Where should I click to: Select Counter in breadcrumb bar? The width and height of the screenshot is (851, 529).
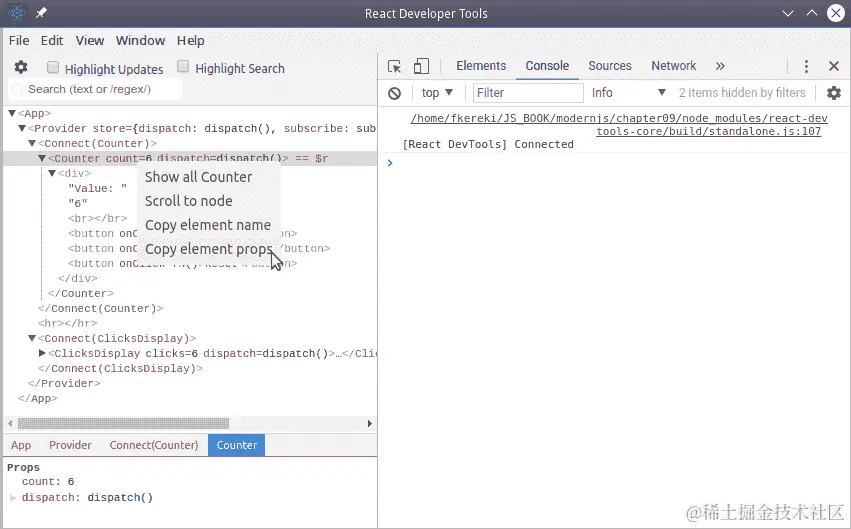(237, 445)
